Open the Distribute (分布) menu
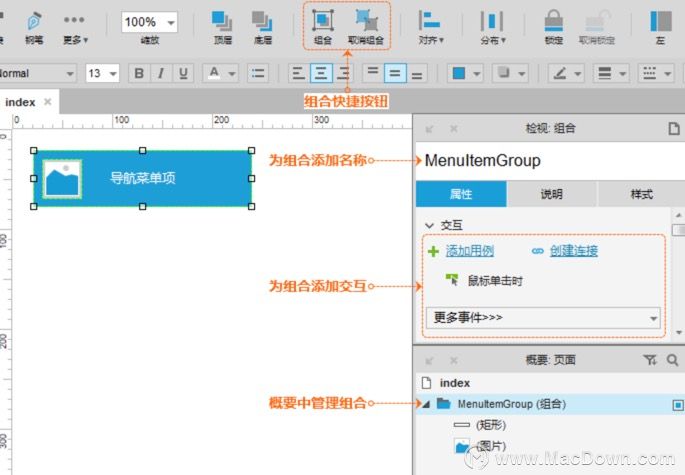The width and height of the screenshot is (685, 475). pyautogui.click(x=493, y=28)
